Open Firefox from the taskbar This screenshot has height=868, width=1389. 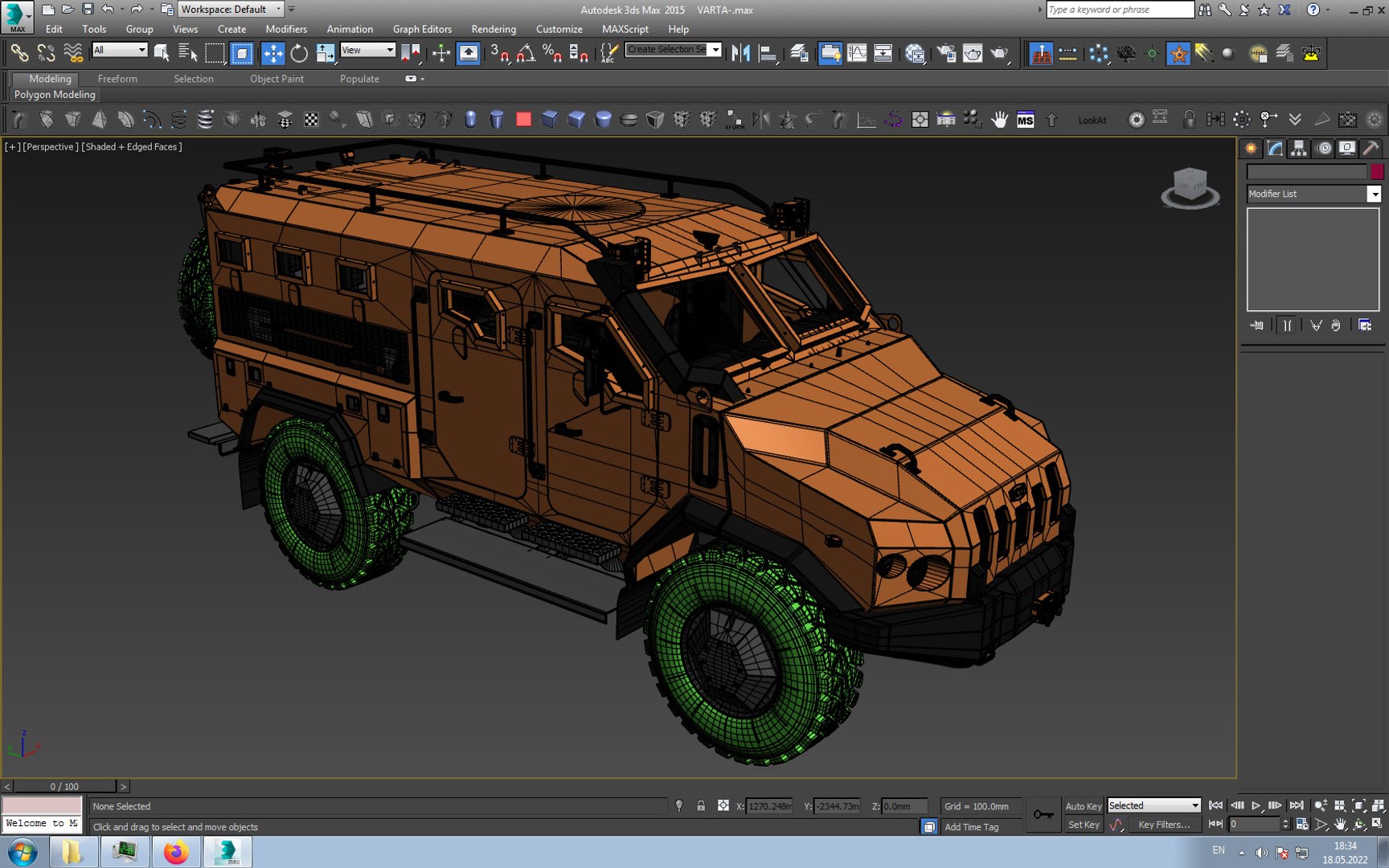(176, 852)
